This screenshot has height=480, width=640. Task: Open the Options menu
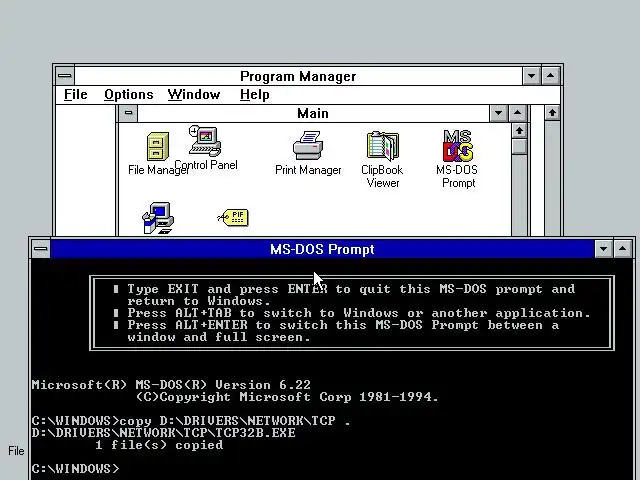point(129,95)
